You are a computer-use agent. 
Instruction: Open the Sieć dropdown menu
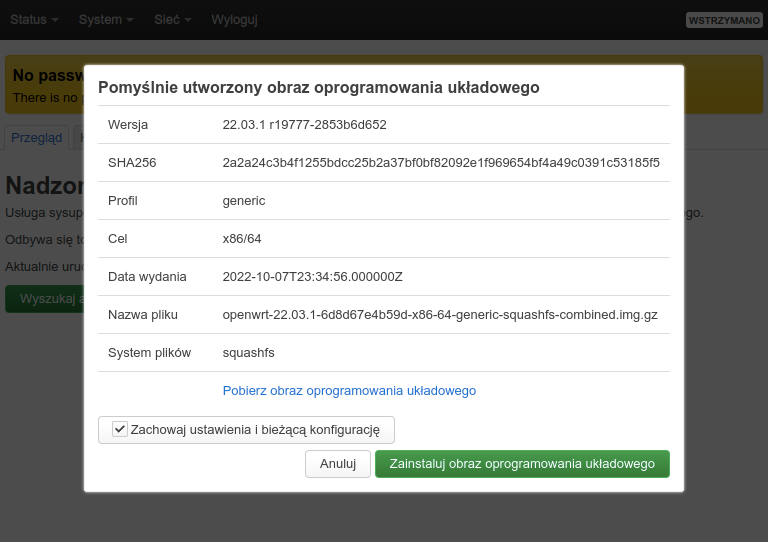pyautogui.click(x=172, y=20)
